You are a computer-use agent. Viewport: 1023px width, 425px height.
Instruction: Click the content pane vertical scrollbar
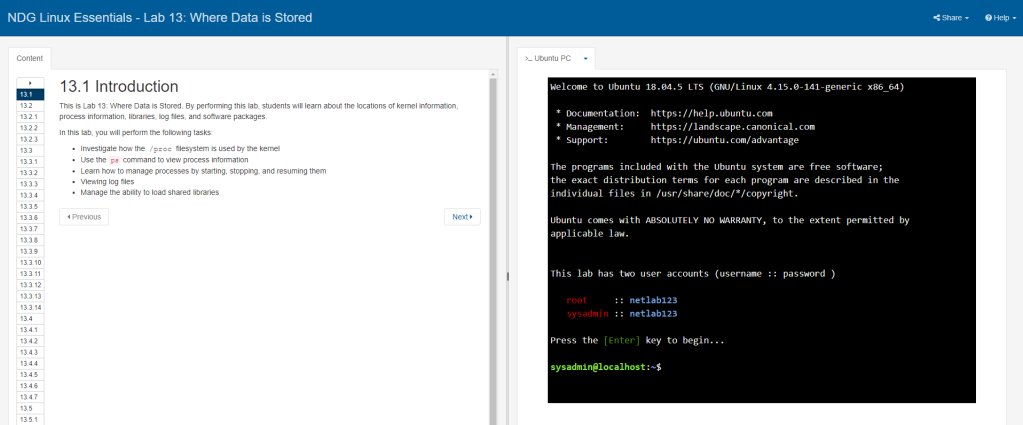pos(492,250)
